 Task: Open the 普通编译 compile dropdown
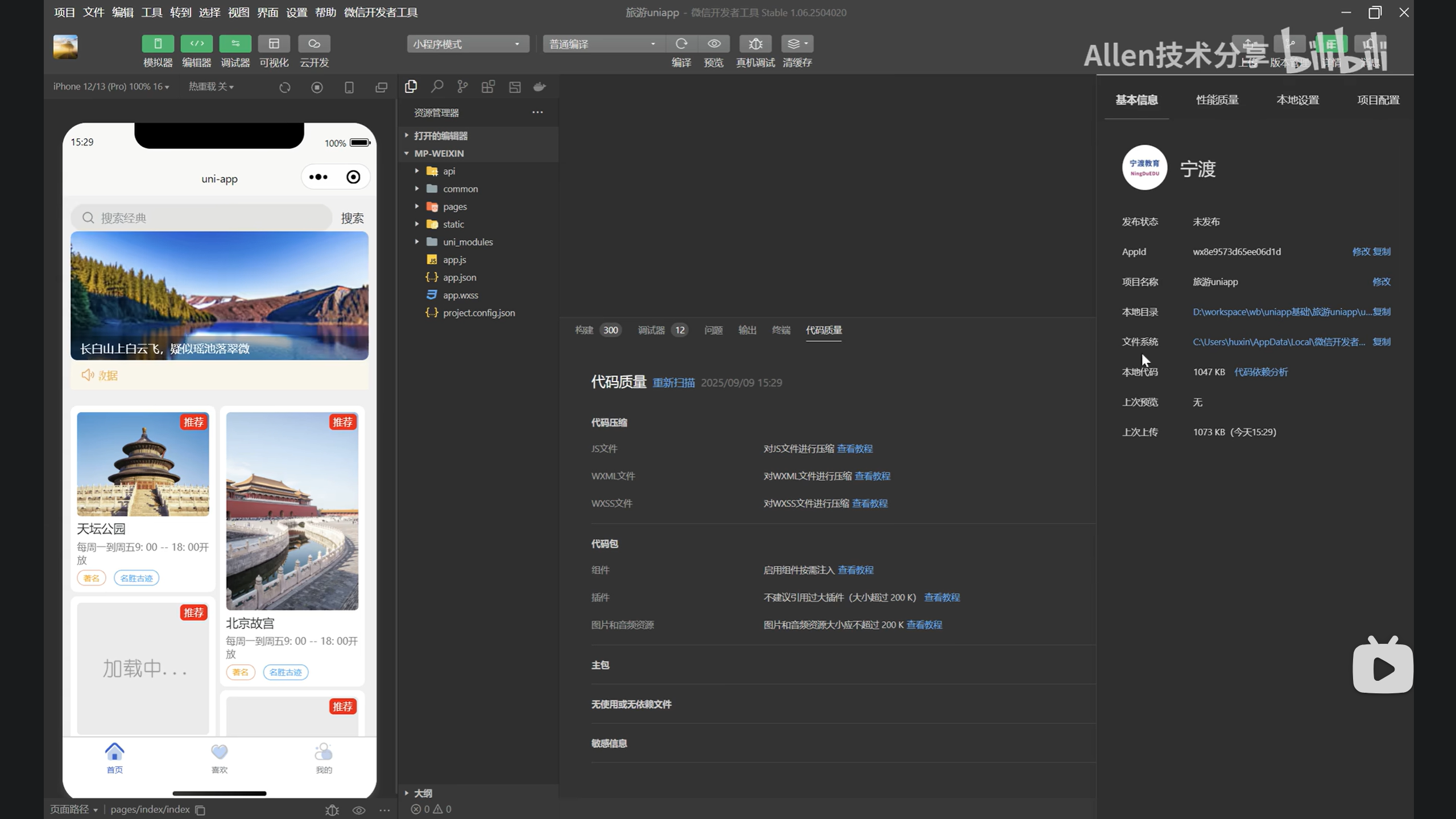click(x=603, y=44)
